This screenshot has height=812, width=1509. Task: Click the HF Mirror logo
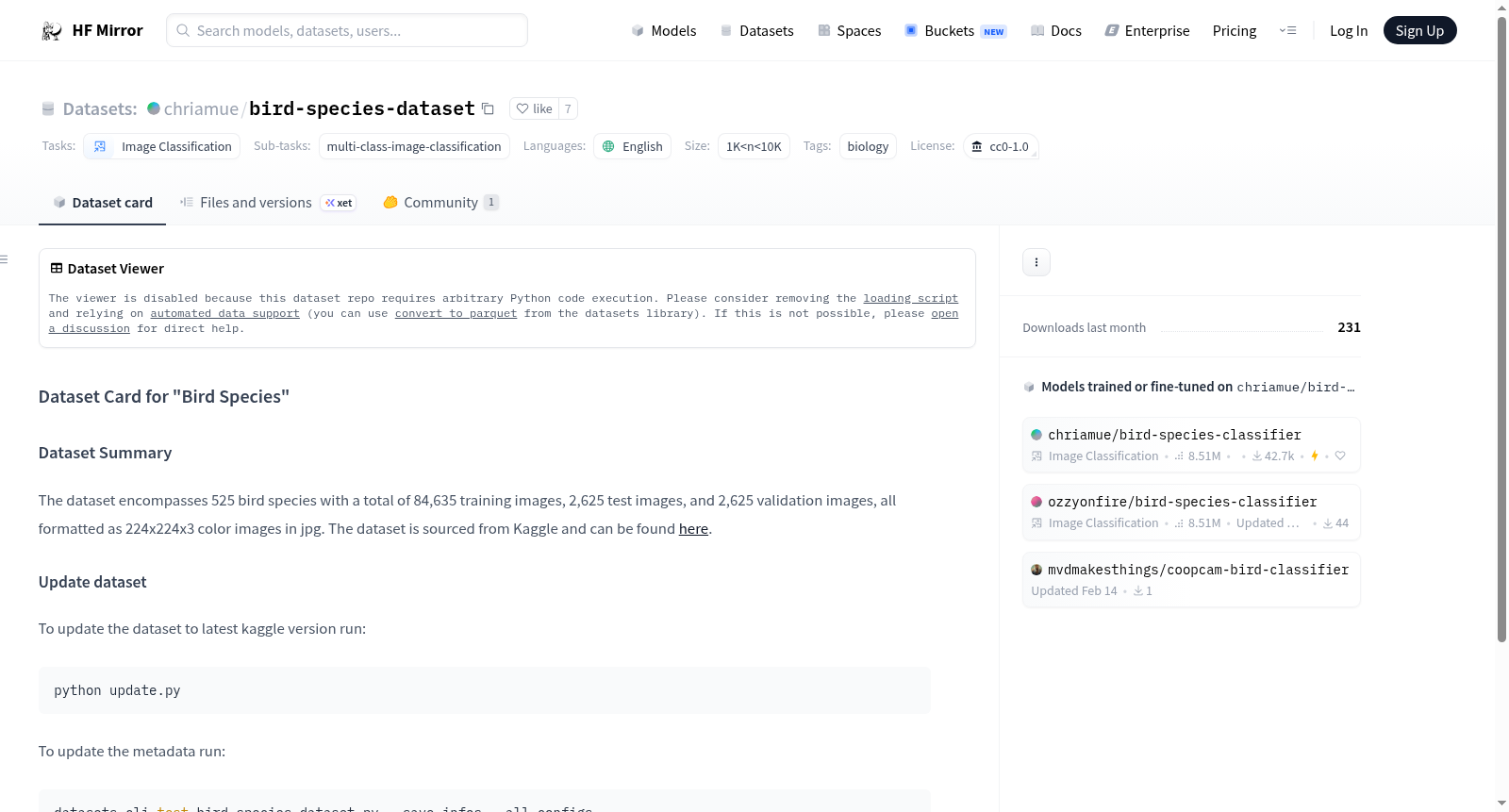(x=91, y=30)
